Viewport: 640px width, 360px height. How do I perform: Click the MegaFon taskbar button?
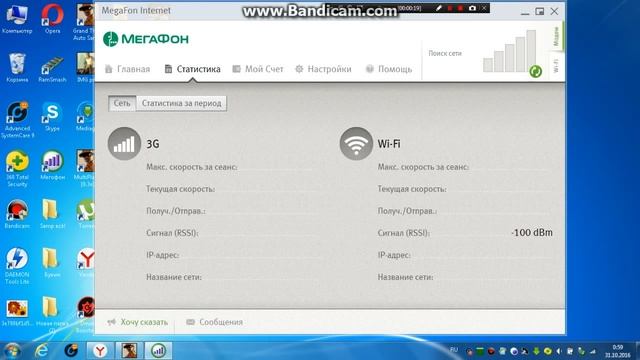[158, 351]
